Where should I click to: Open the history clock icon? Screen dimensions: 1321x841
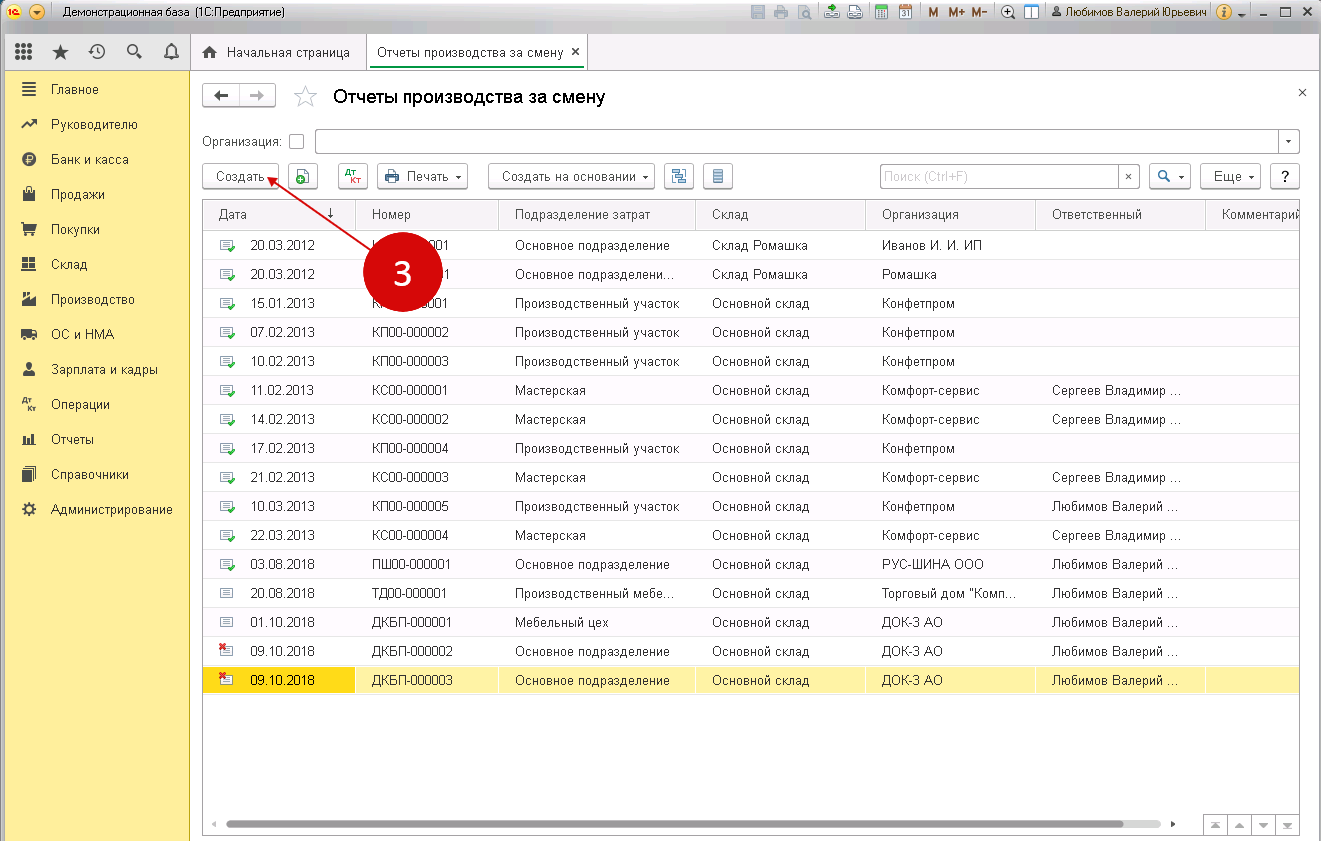(97, 52)
